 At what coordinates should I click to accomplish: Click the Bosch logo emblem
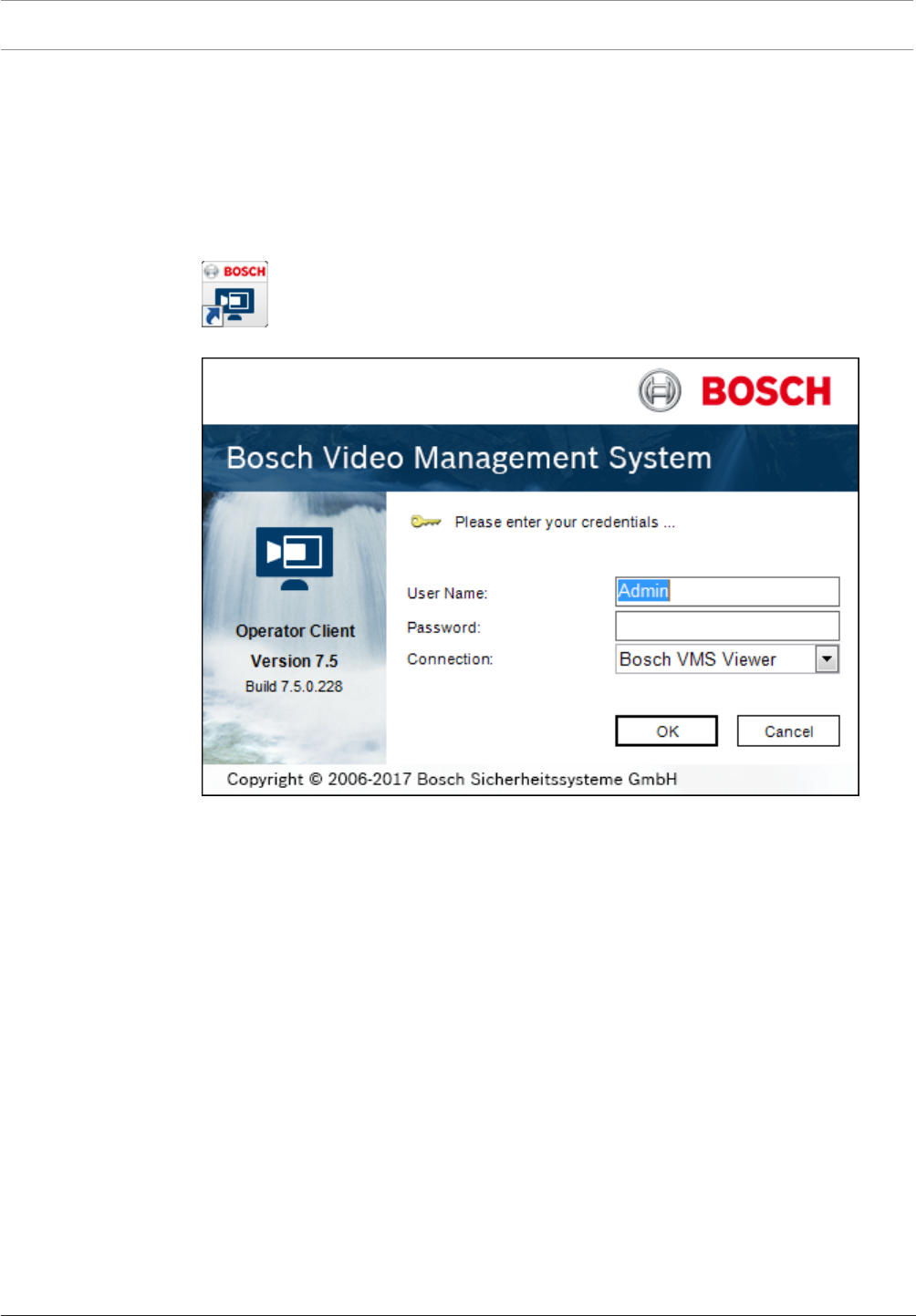pos(660,390)
